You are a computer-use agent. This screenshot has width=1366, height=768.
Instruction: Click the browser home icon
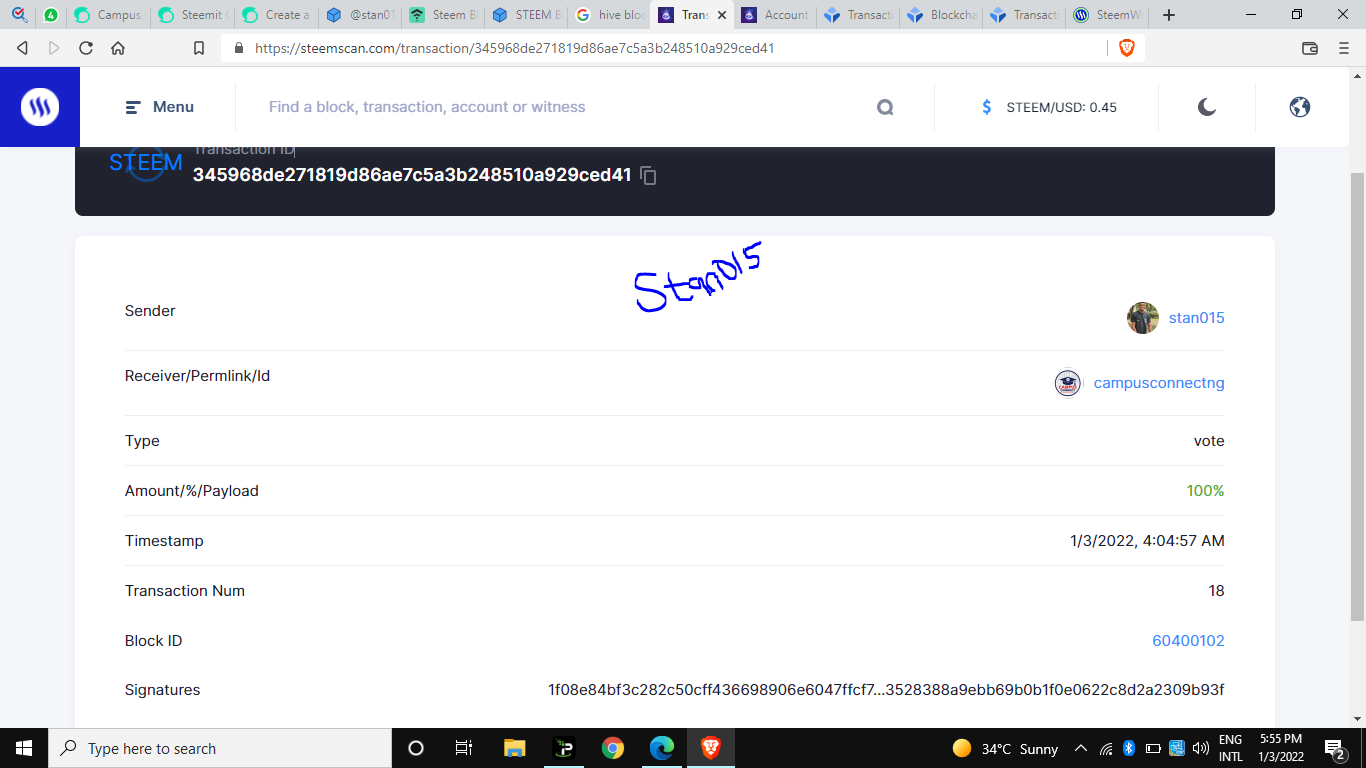118,48
